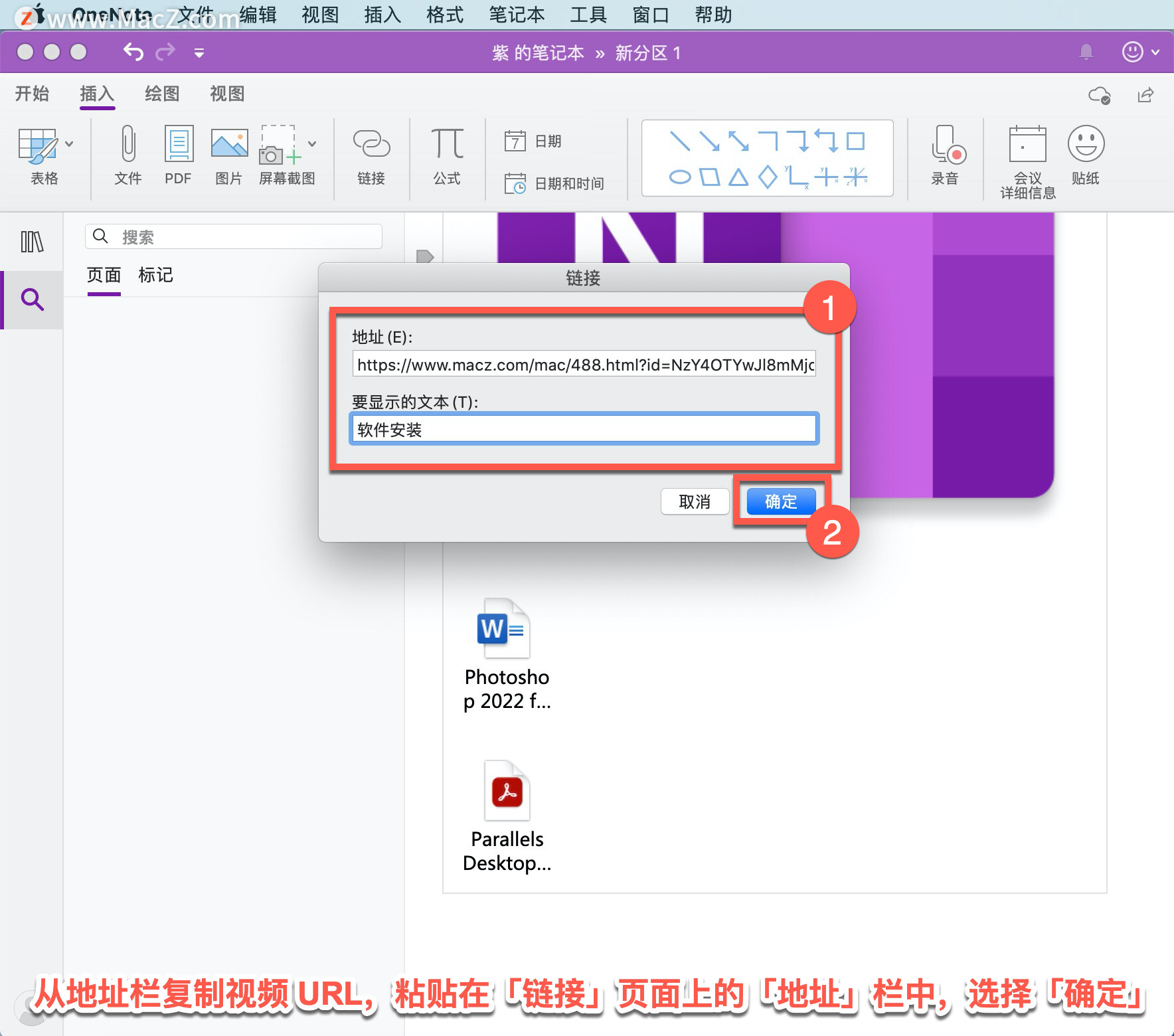The height and width of the screenshot is (1036, 1174).
Task: Select the parallelogram shape
Action: (x=709, y=177)
